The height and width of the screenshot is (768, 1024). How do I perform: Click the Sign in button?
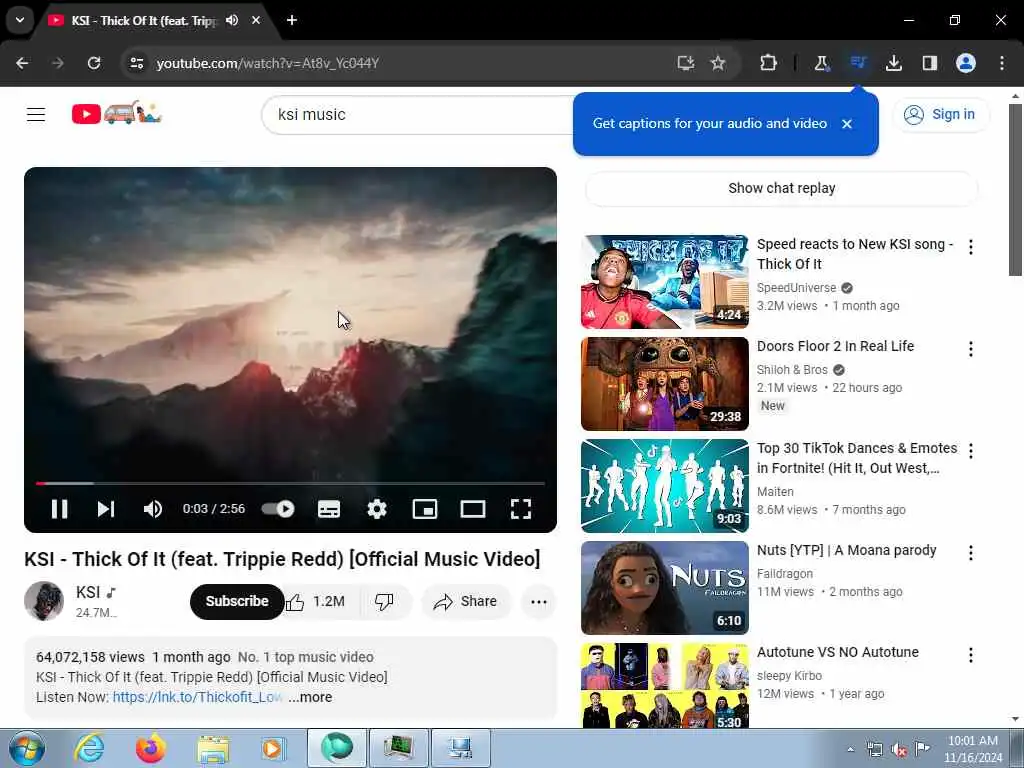[940, 114]
